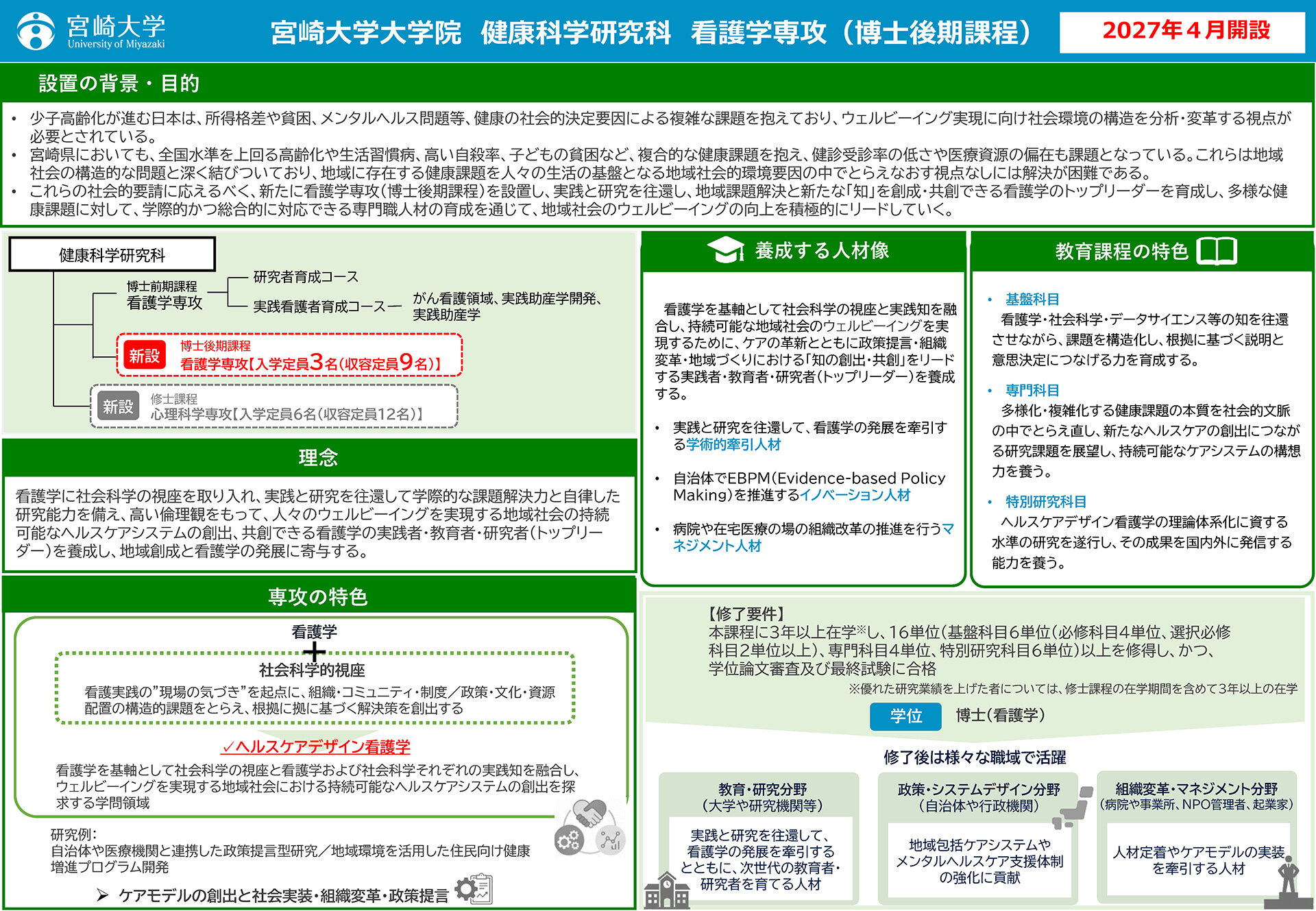This screenshot has width=1316, height=911.
Task: Click the gray dashed 心理科学専攻 box
Action: (274, 406)
